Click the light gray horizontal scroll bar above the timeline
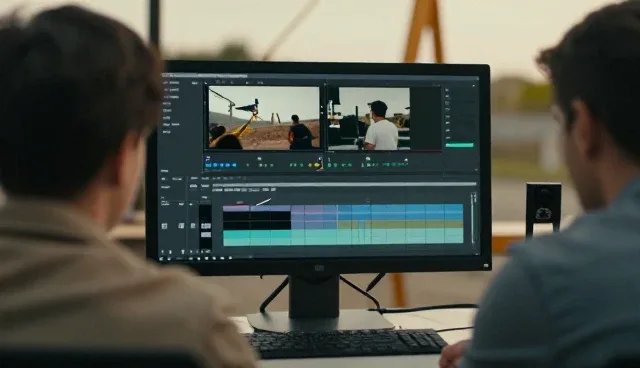This screenshot has width=640, height=368. pos(344,185)
